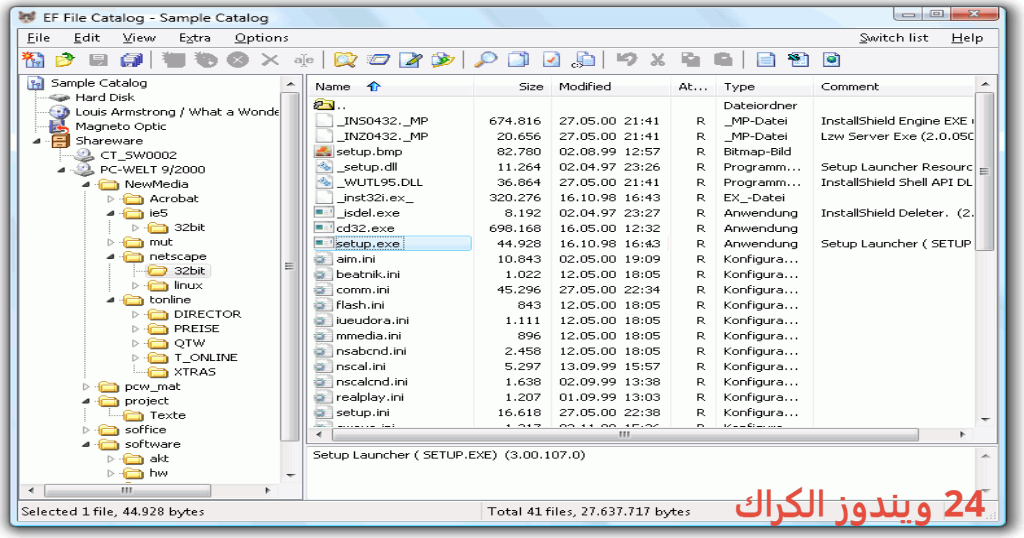Click the single-disk Save icon
Image resolution: width=1024 pixels, height=538 pixels.
[x=99, y=60]
